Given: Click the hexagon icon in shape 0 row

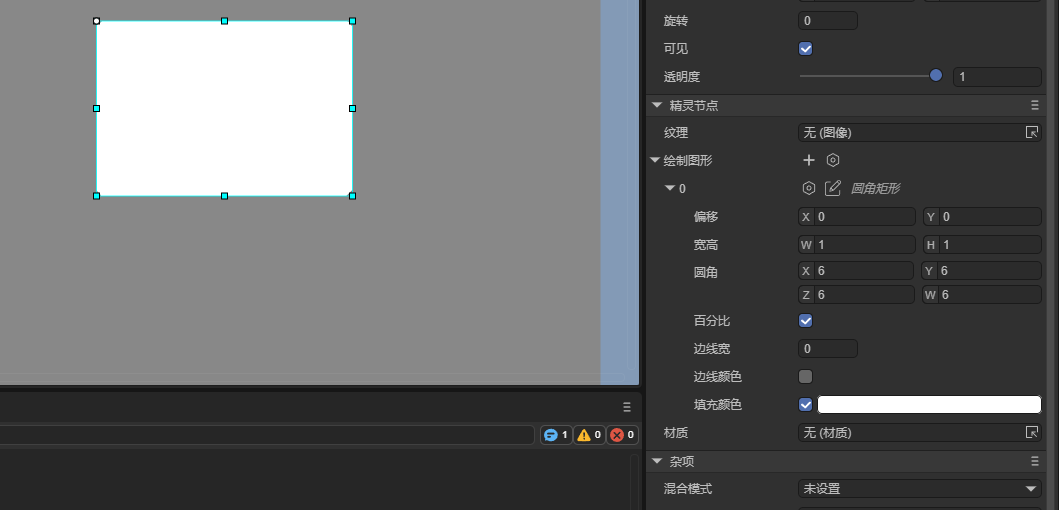Looking at the screenshot, I should 809,188.
